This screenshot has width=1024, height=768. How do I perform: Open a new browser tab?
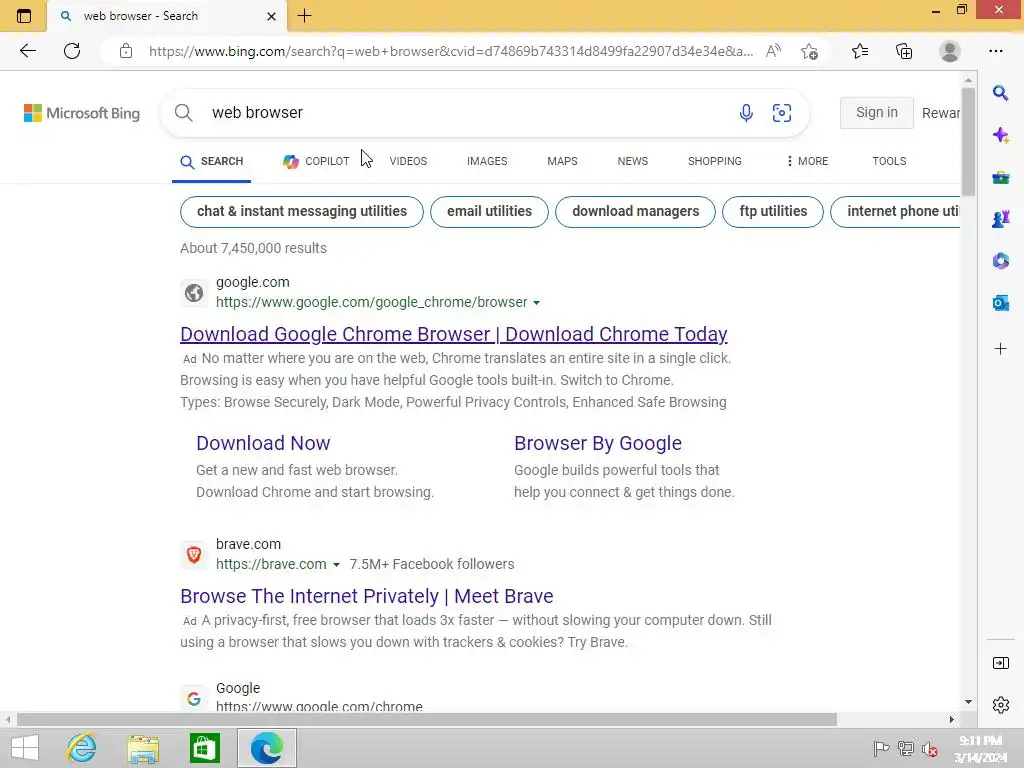point(304,16)
